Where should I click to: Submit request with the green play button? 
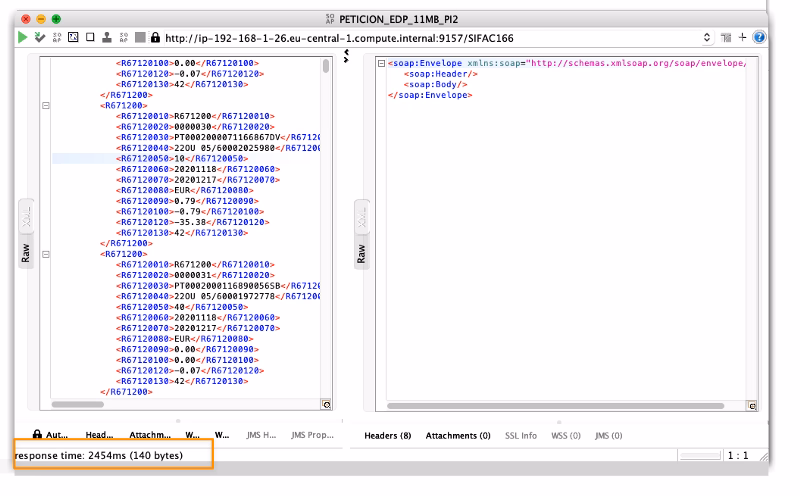pos(22,37)
